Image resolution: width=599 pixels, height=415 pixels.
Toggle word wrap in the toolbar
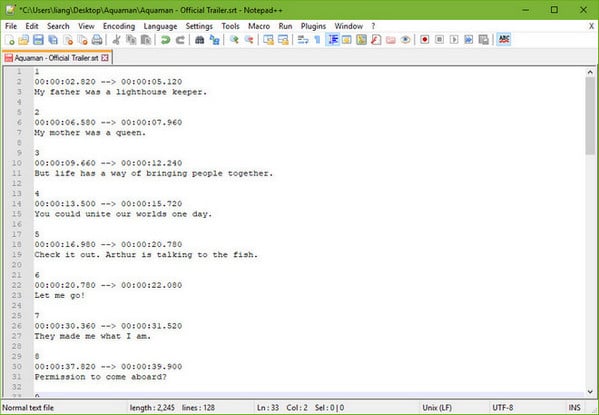tap(303, 40)
